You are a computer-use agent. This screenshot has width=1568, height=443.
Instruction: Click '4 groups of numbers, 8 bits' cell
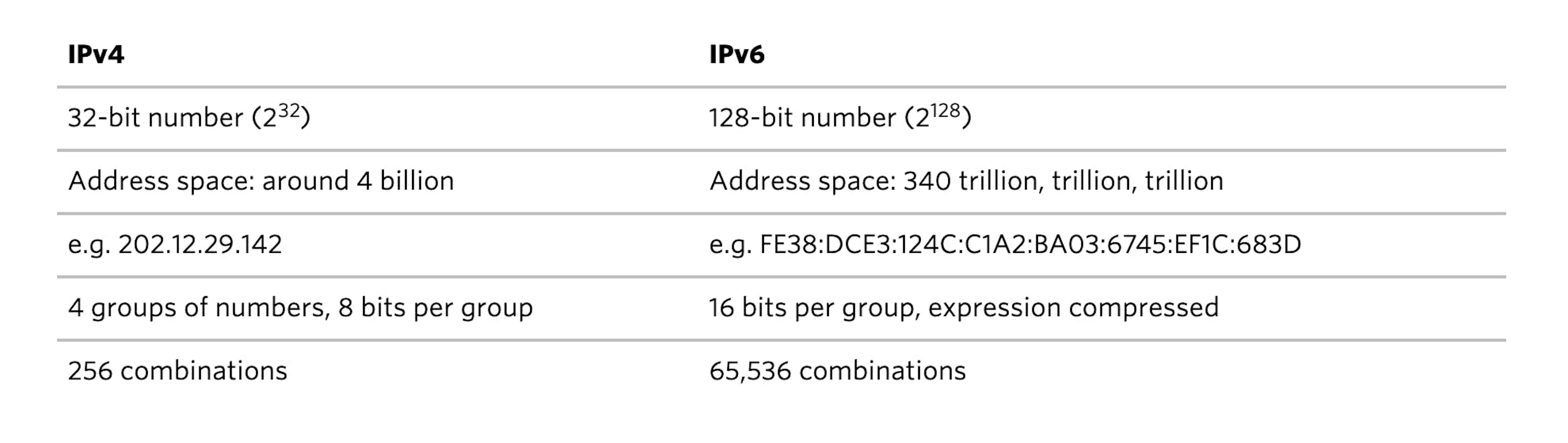click(x=301, y=308)
